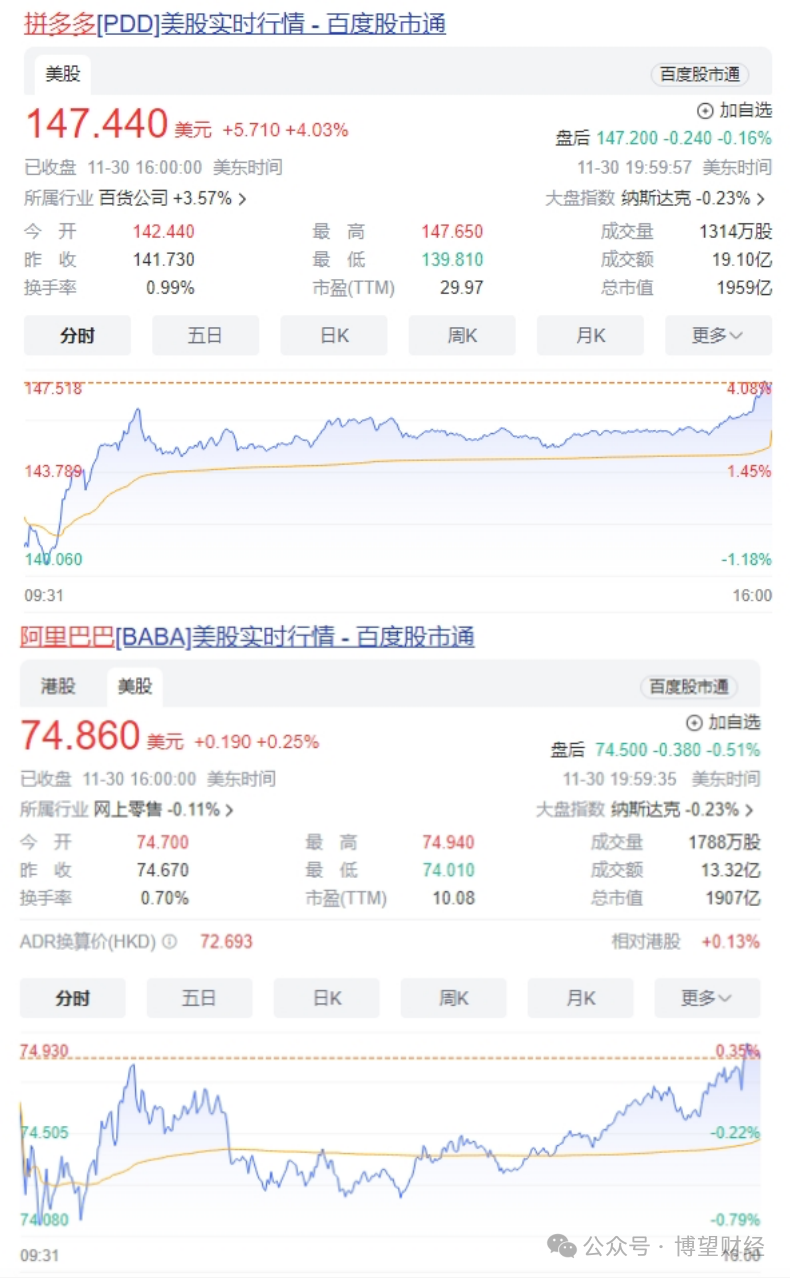Click ADR converted price 72.693
790x1278 pixels.
click(226, 941)
